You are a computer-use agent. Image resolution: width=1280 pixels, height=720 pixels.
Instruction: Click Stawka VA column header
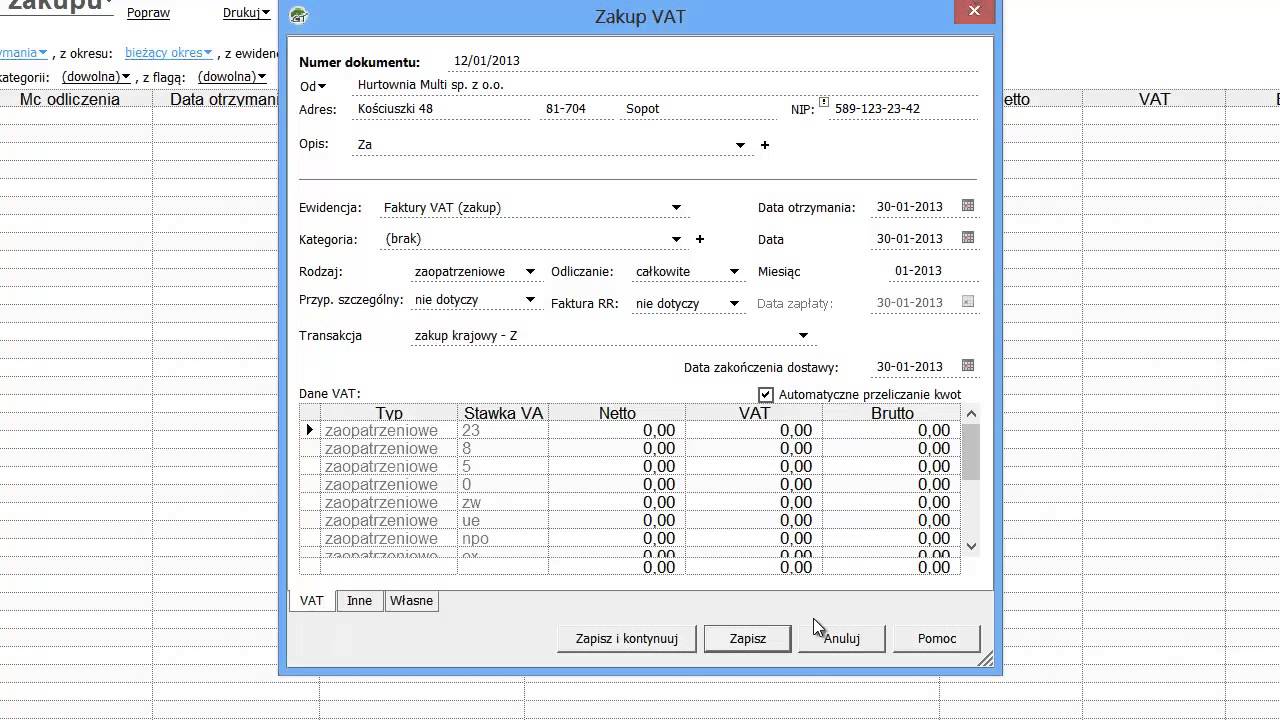[x=503, y=413]
